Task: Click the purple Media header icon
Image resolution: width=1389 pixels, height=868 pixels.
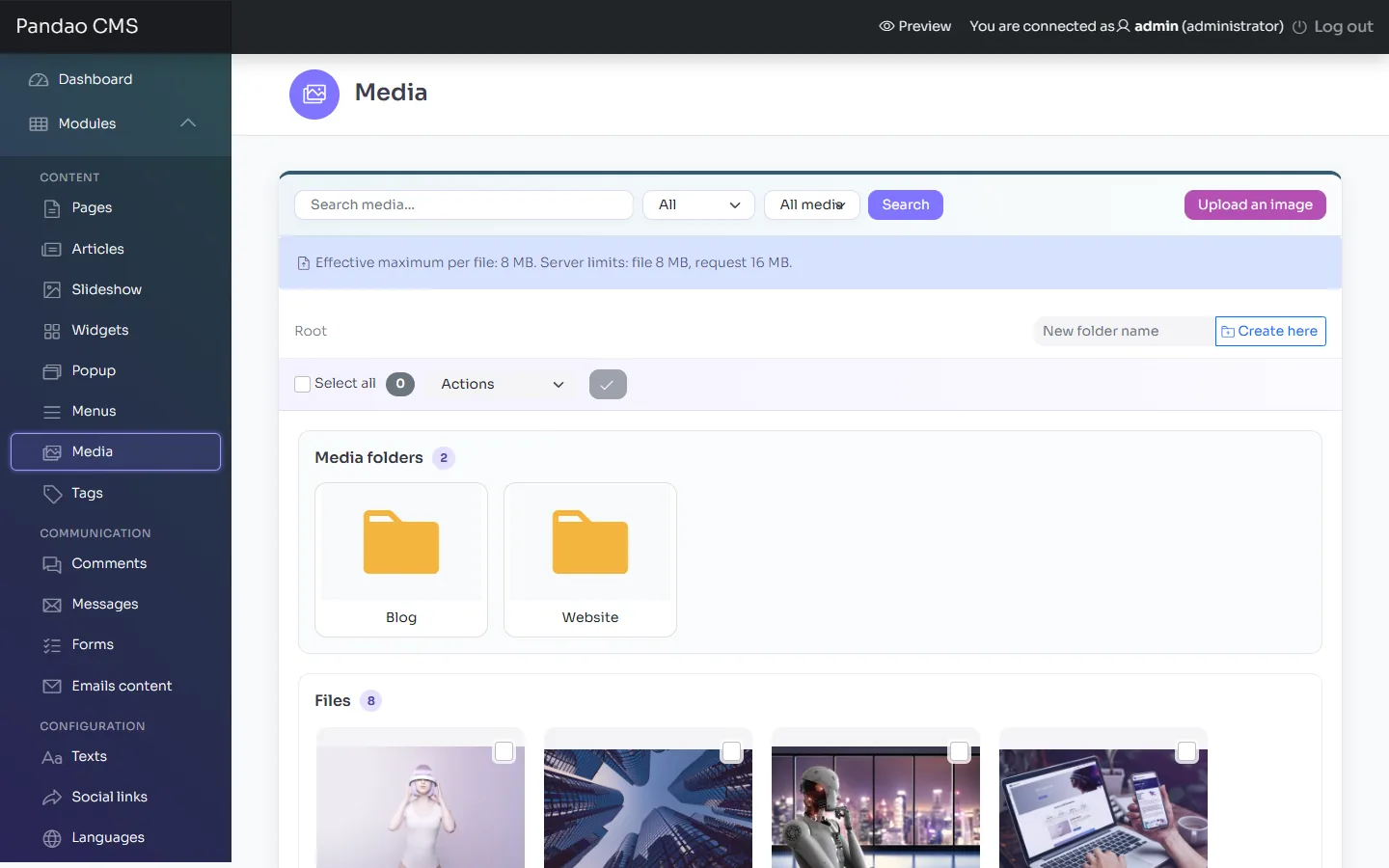Action: [314, 95]
